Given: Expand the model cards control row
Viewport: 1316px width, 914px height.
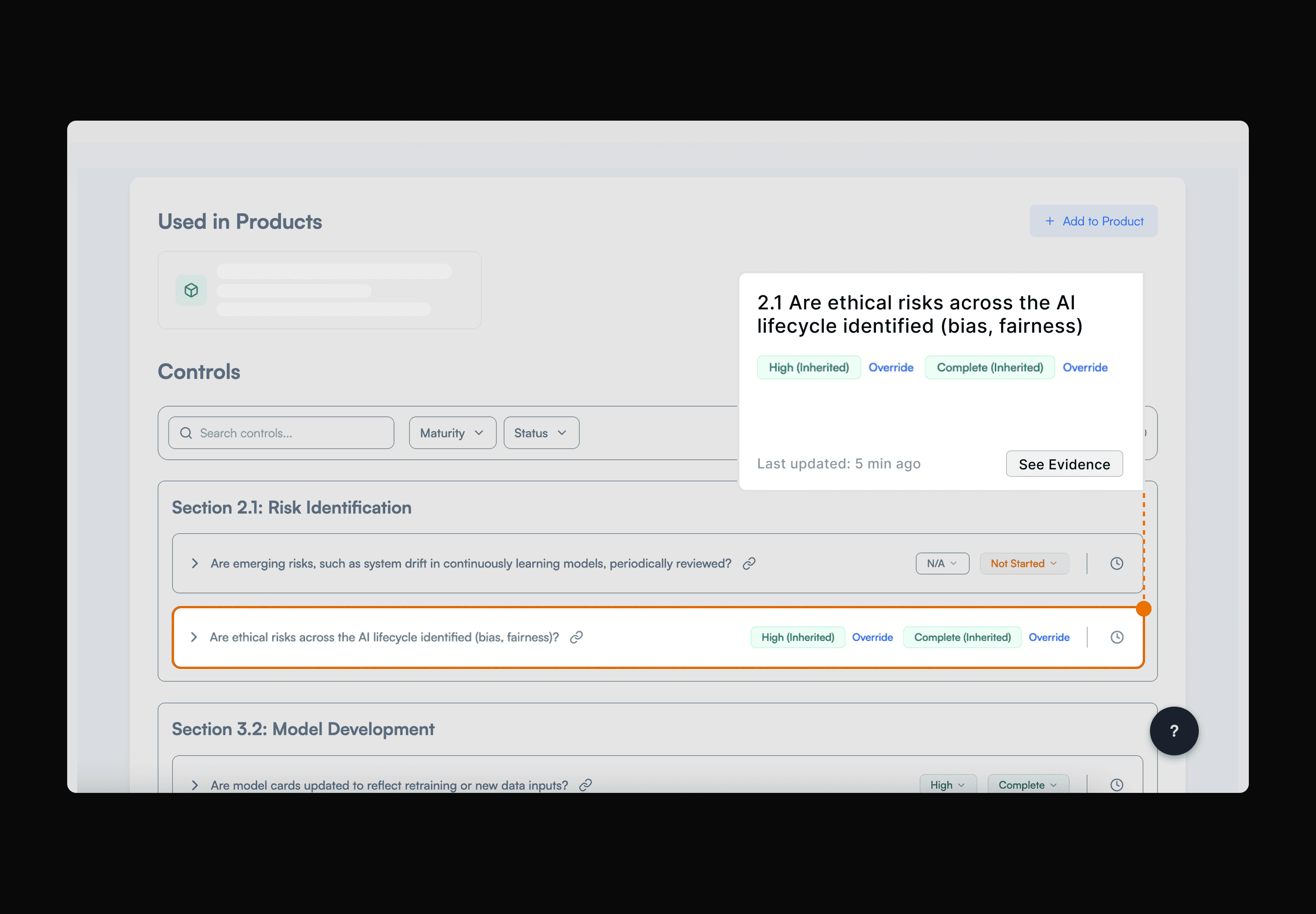Looking at the screenshot, I should point(195,785).
